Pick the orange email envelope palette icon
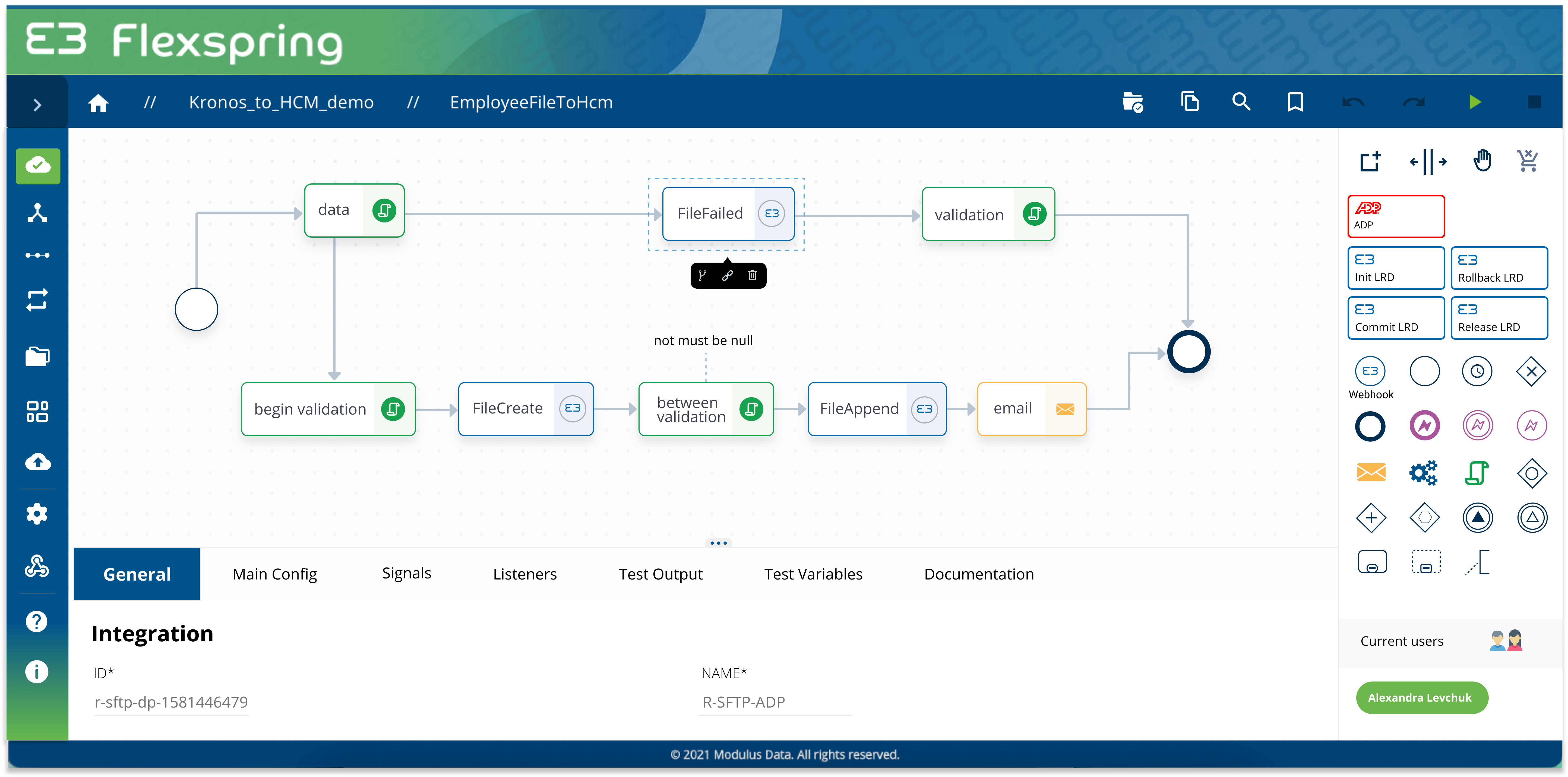The image size is (1568, 777). [1371, 472]
